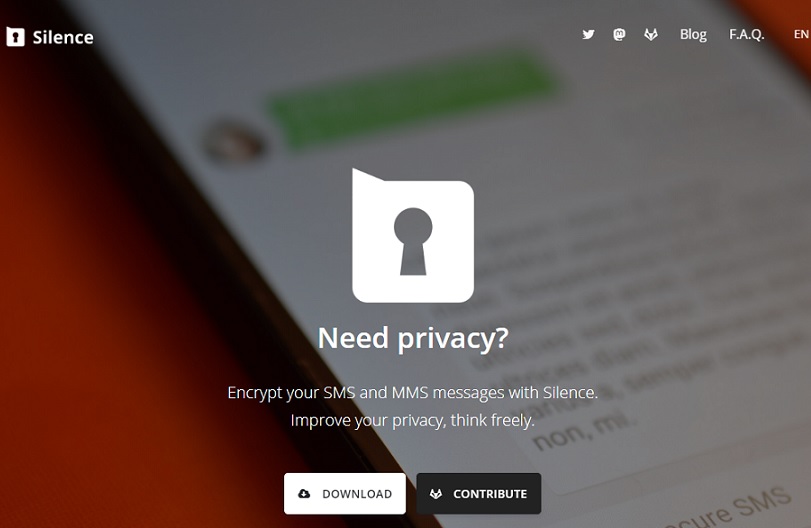Image resolution: width=811 pixels, height=528 pixels.
Task: Click the GitLab icon on Contribute button
Action: [x=436, y=494]
